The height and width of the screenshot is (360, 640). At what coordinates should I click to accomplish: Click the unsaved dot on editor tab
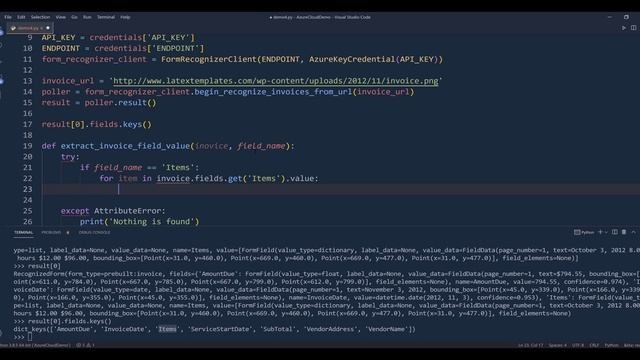(x=48, y=28)
